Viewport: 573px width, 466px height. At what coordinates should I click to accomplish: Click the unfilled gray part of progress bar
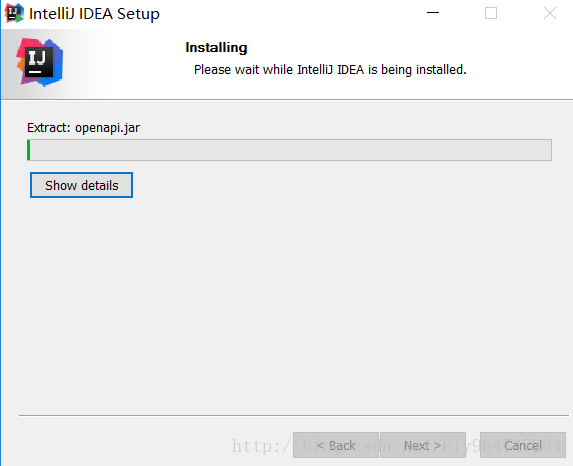(x=291, y=150)
